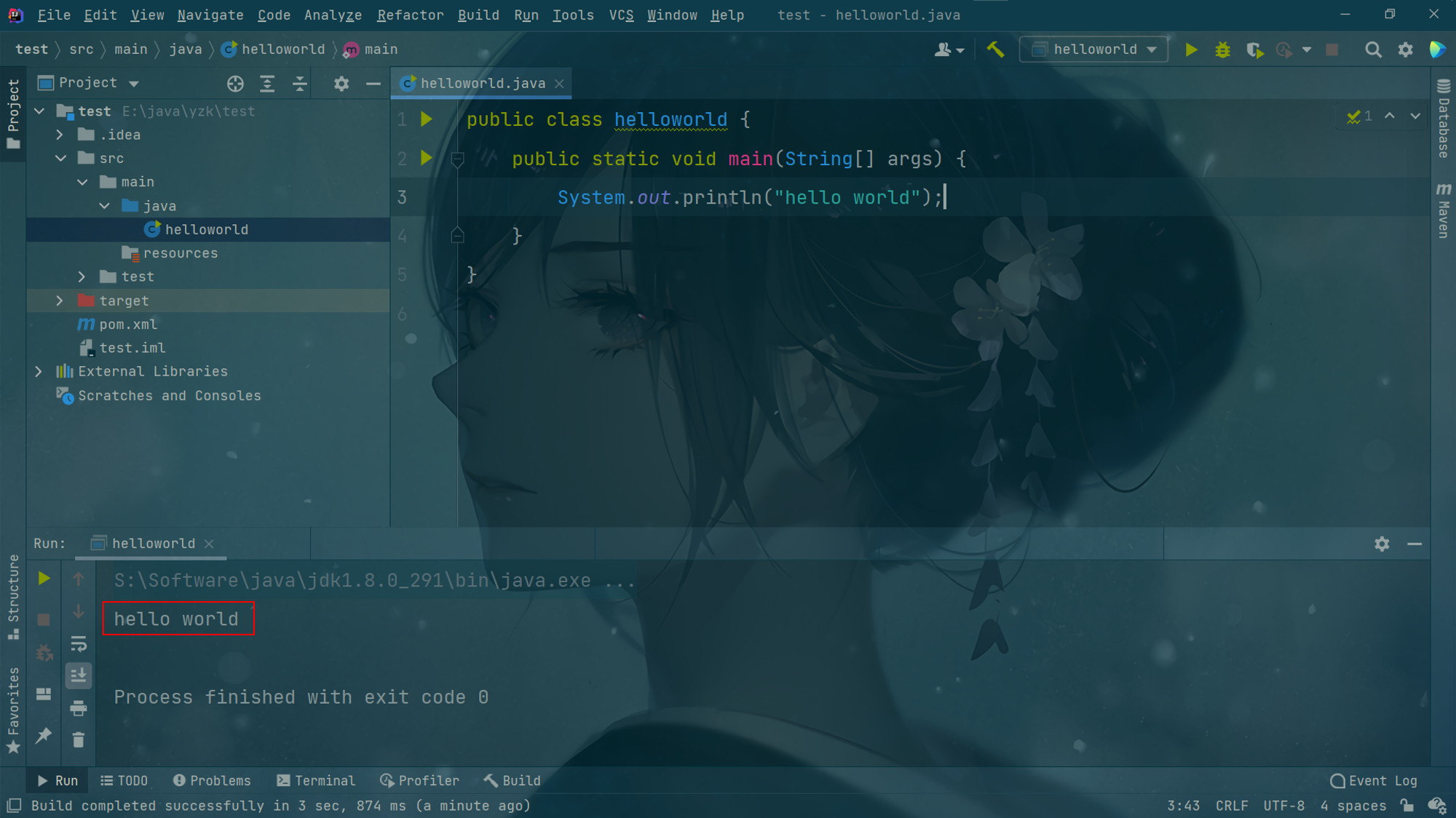Fold the main method at line 2
The width and height of the screenshot is (1456, 818).
[457, 158]
